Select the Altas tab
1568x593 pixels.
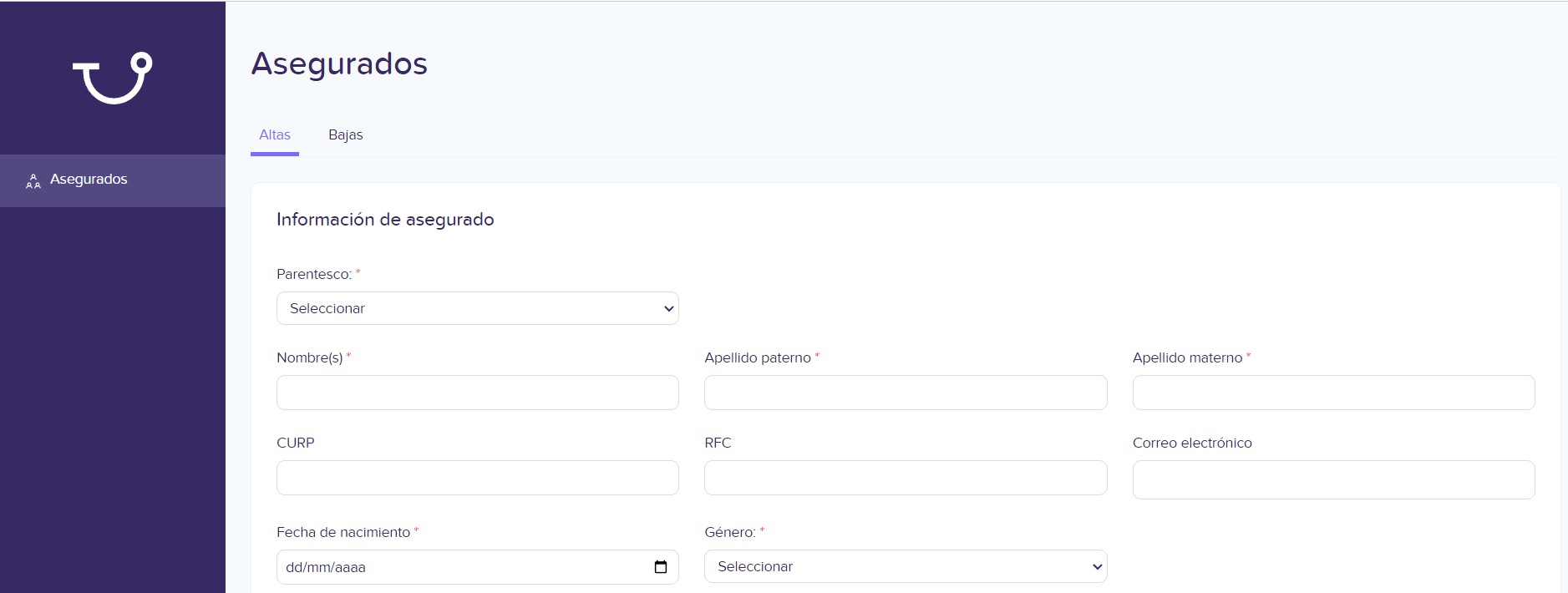tap(275, 134)
